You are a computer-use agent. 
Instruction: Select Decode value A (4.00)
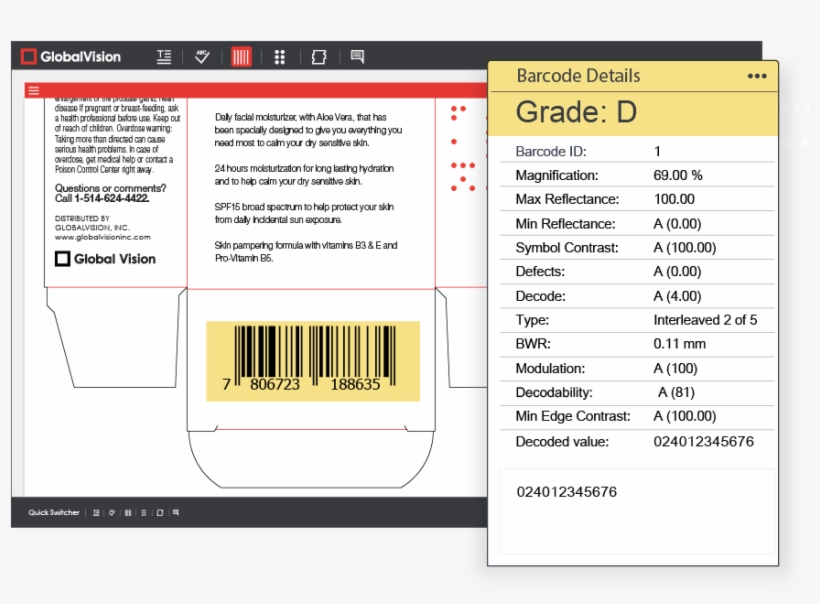[x=677, y=296]
